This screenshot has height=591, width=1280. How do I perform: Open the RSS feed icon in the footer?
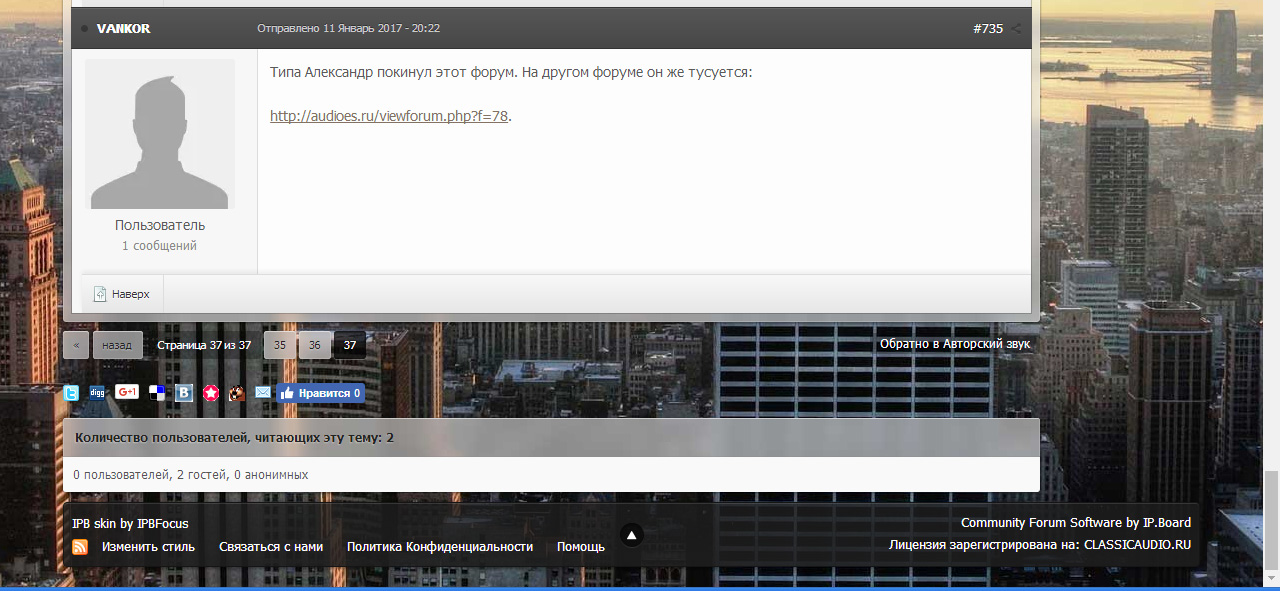tap(80, 547)
